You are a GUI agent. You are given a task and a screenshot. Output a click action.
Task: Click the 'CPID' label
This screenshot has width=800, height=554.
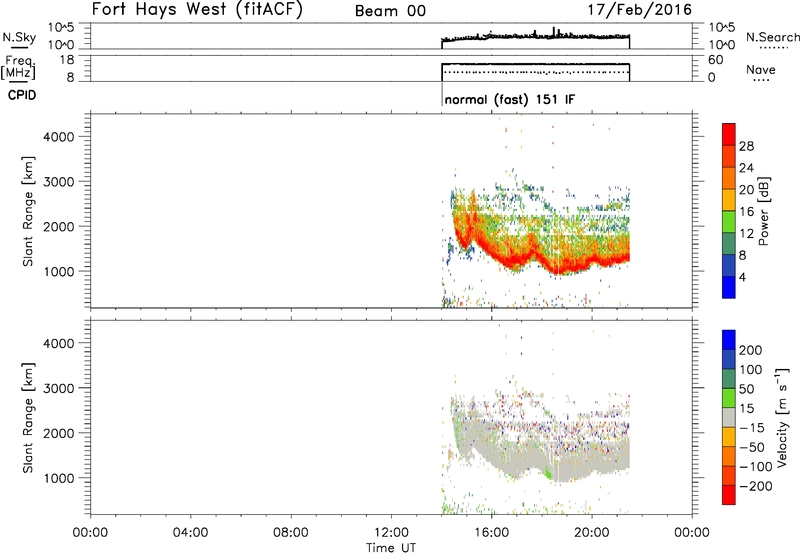coord(22,95)
